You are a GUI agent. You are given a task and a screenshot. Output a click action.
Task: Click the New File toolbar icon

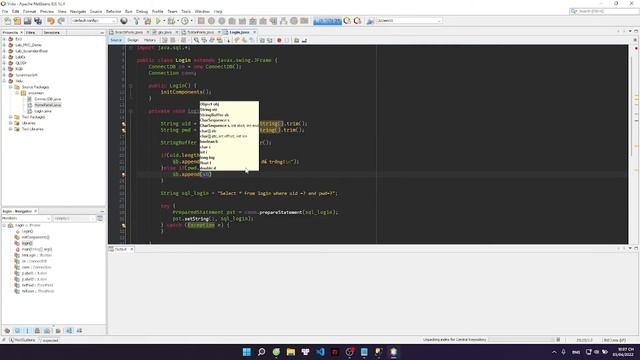(7, 21)
